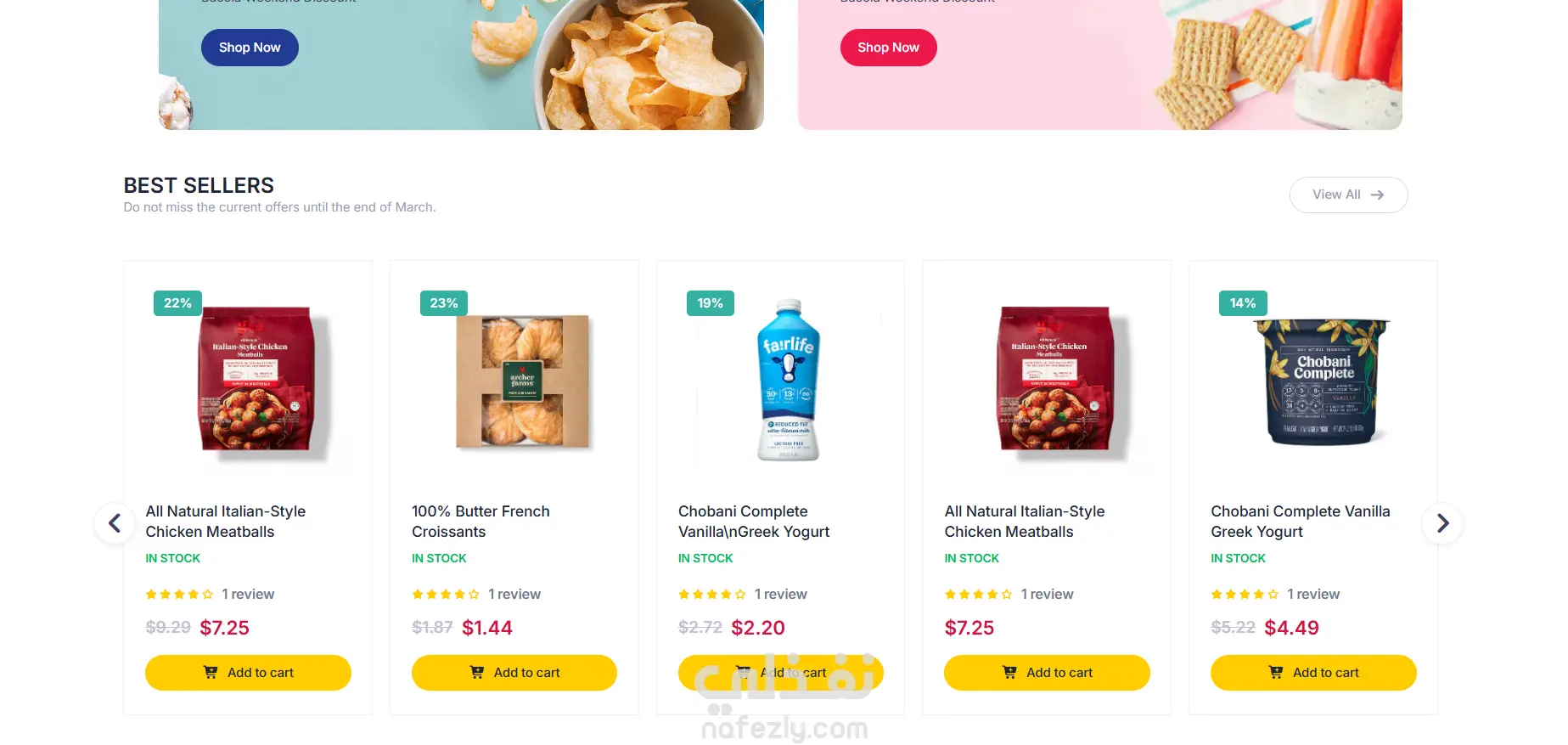Click the 19% discount badge

tap(710, 303)
